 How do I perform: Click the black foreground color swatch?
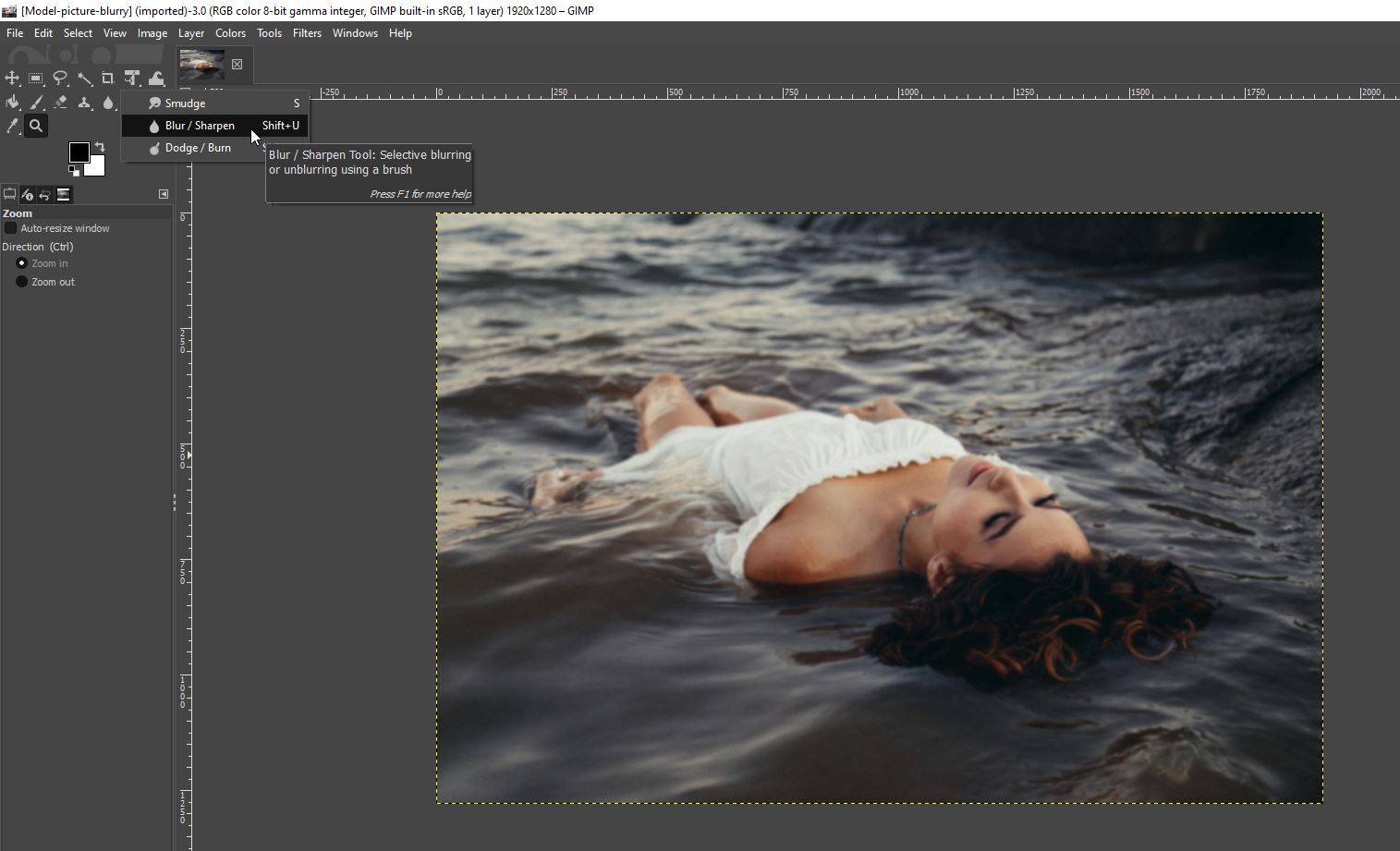[79, 152]
